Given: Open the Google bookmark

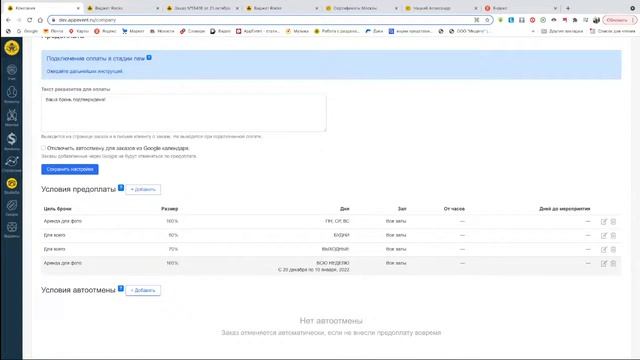Looking at the screenshot, I should click(27, 31).
